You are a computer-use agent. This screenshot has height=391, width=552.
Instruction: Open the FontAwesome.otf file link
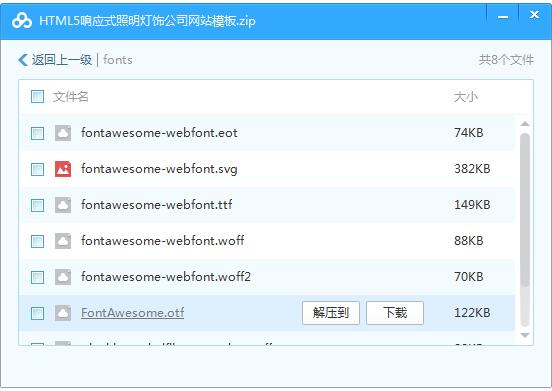(132, 313)
